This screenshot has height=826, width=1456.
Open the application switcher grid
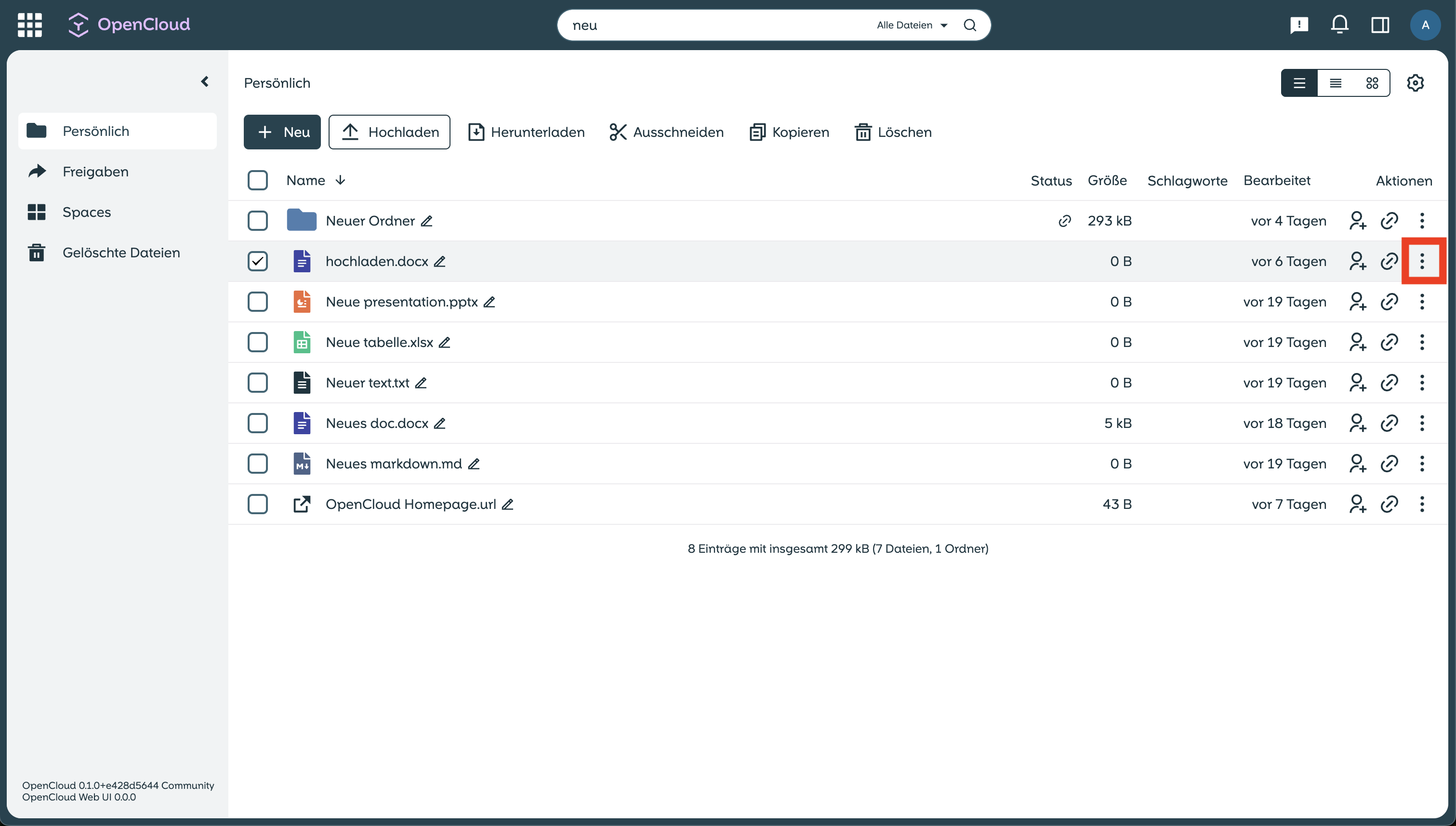pos(30,25)
